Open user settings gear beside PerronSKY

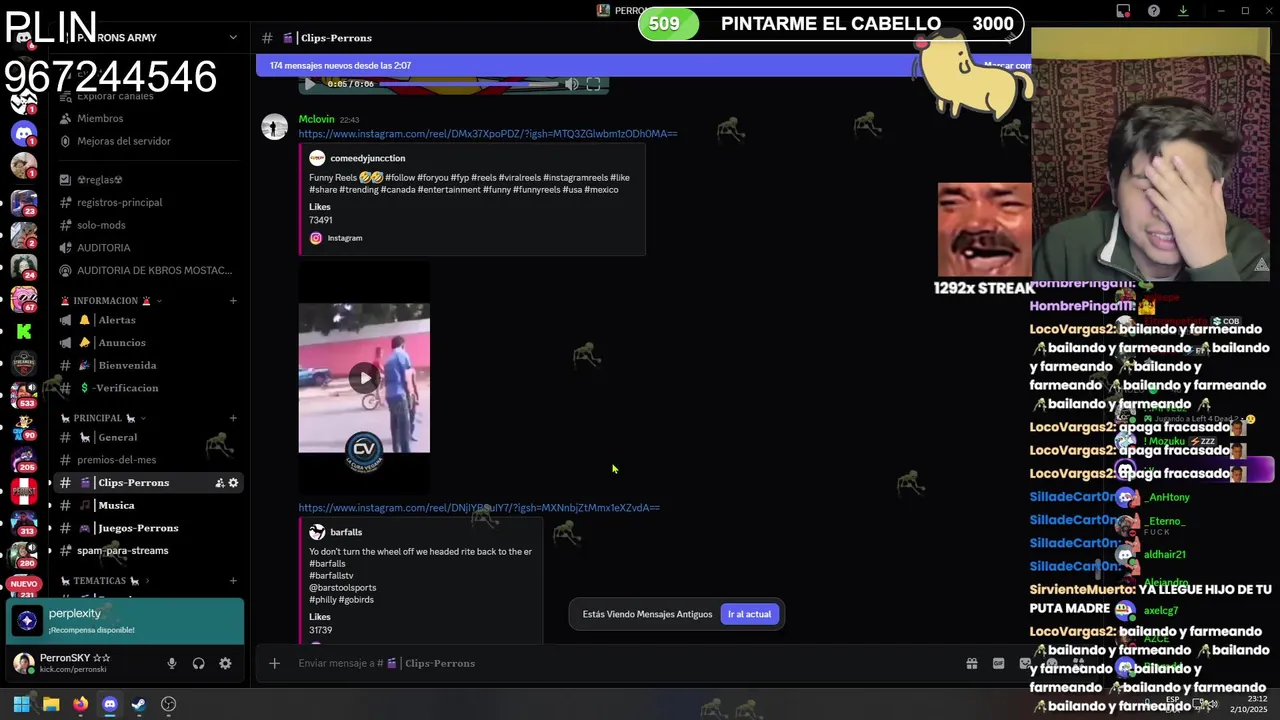pyautogui.click(x=225, y=663)
